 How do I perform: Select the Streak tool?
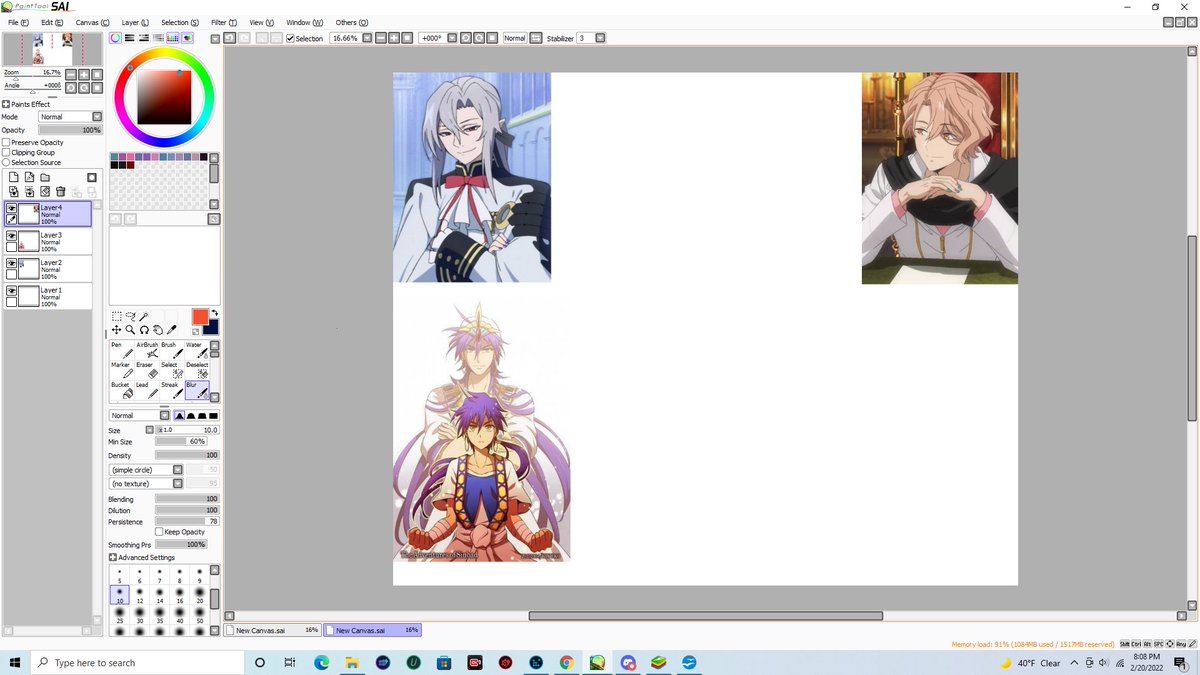pos(172,390)
